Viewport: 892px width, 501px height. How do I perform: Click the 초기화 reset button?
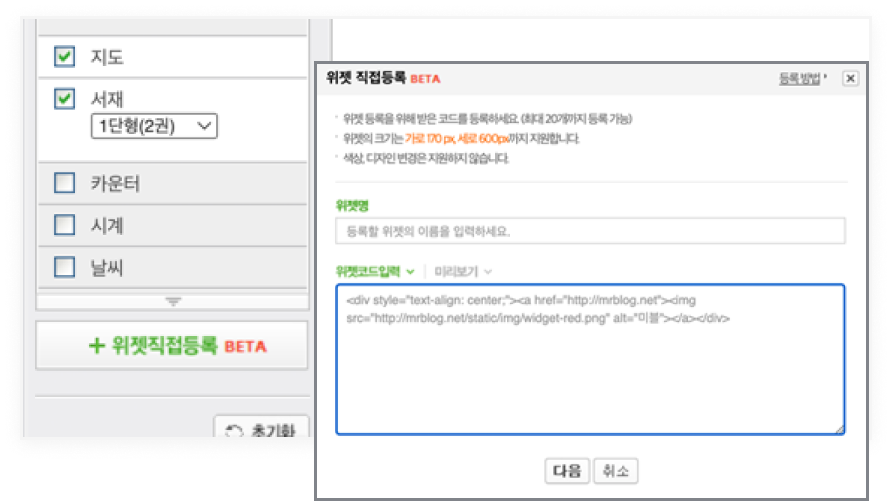point(262,428)
